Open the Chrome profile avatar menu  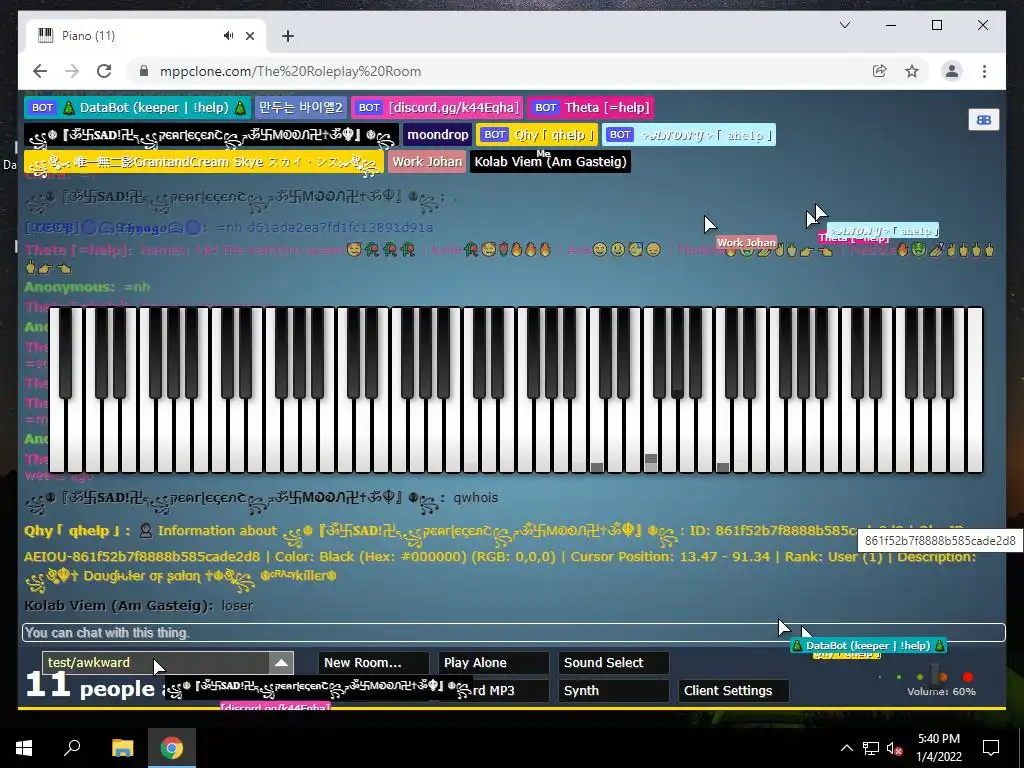(x=952, y=71)
